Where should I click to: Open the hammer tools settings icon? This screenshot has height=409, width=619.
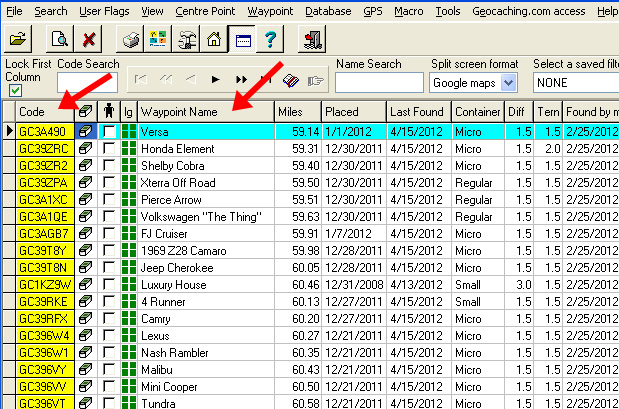click(186, 39)
